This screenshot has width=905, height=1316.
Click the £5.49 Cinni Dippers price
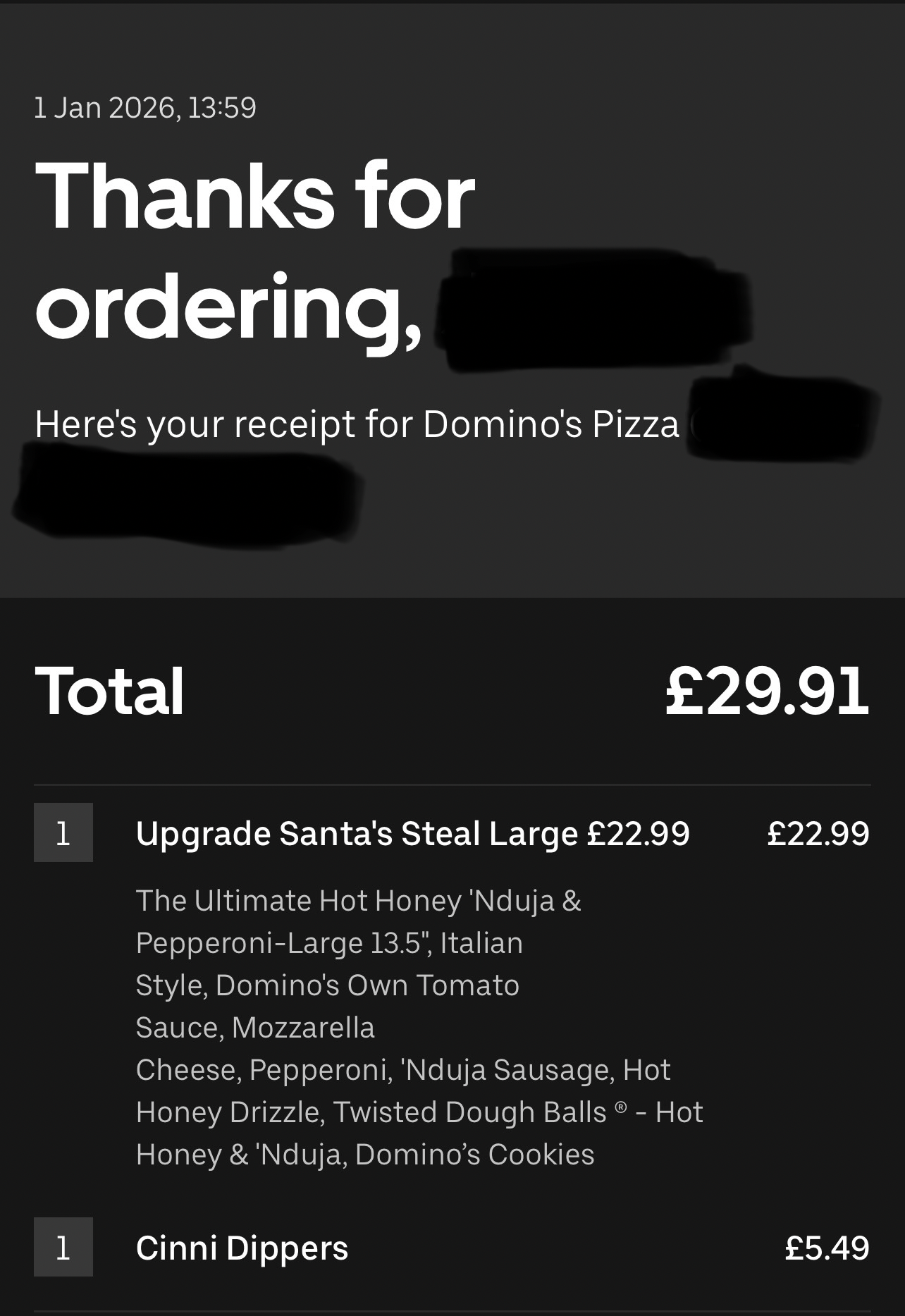(x=827, y=1248)
